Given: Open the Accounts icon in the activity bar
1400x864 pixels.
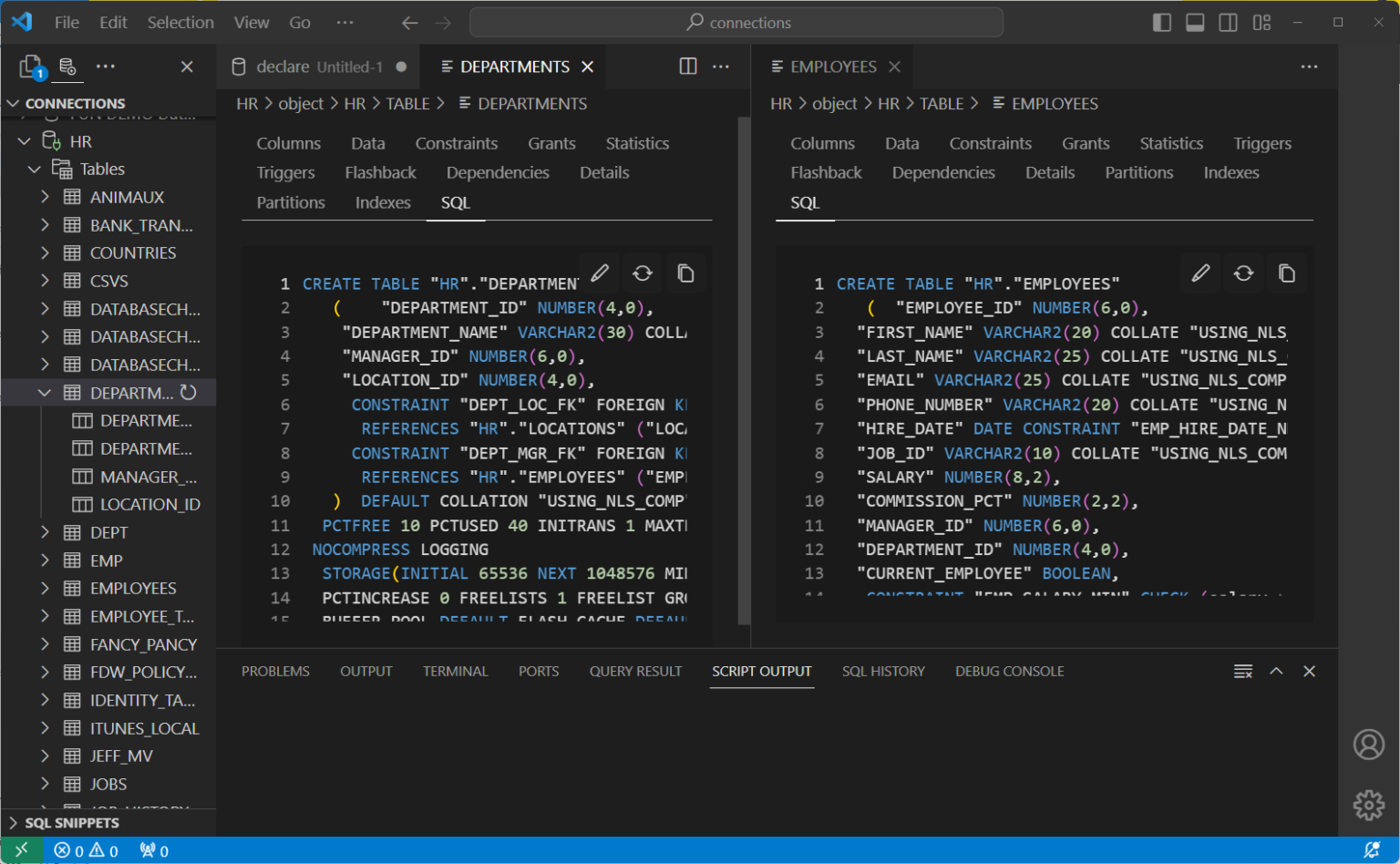Looking at the screenshot, I should [1368, 744].
